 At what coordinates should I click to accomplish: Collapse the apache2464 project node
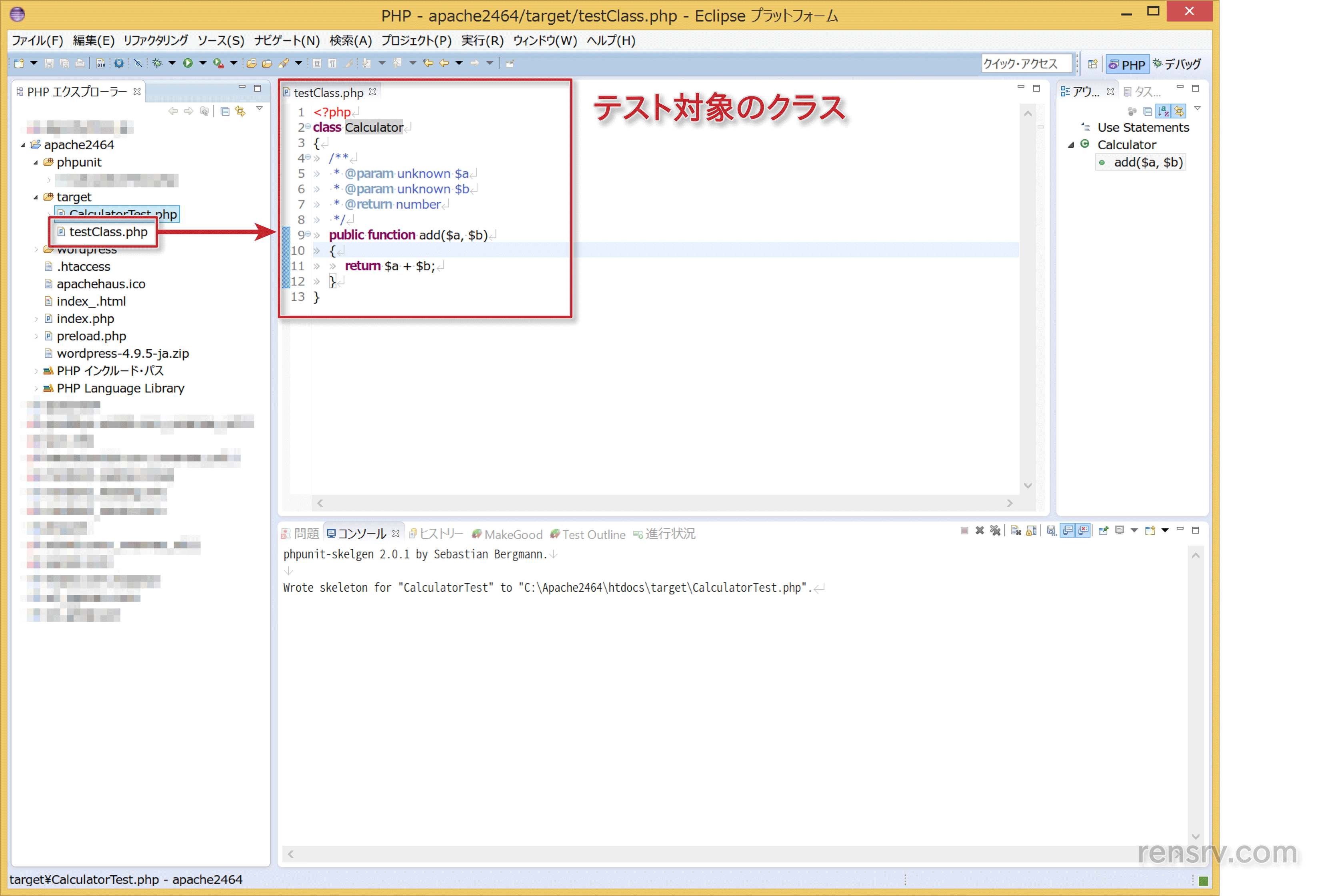click(23, 145)
